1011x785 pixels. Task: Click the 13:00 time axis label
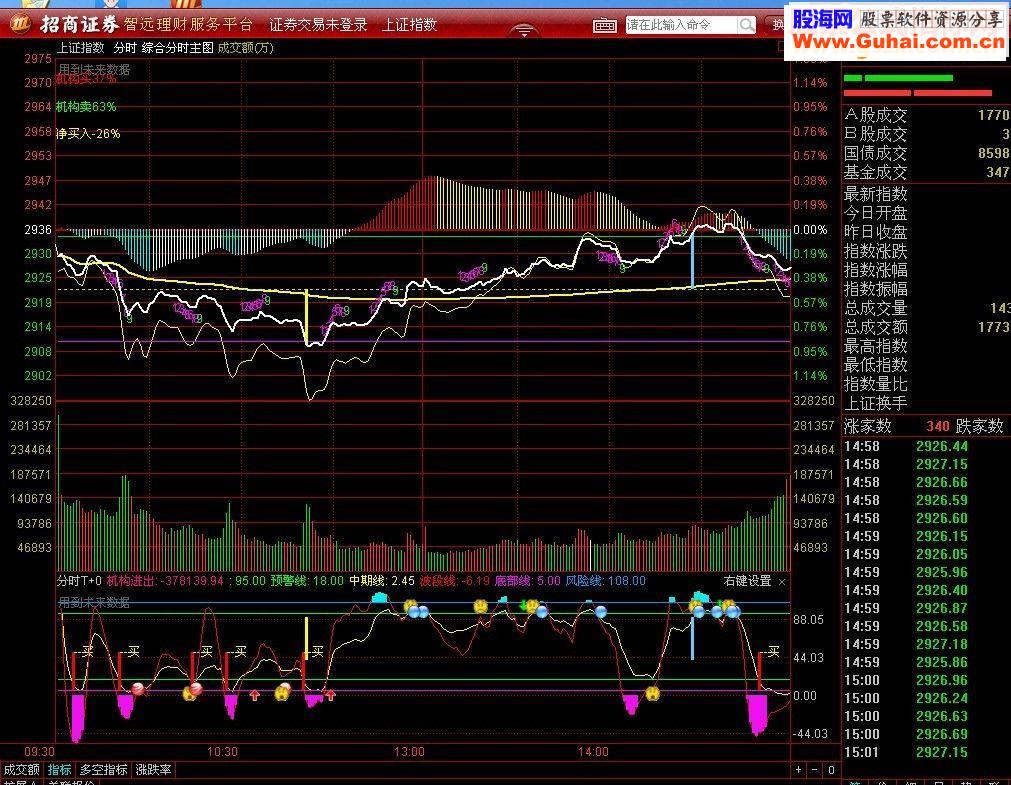[x=409, y=751]
